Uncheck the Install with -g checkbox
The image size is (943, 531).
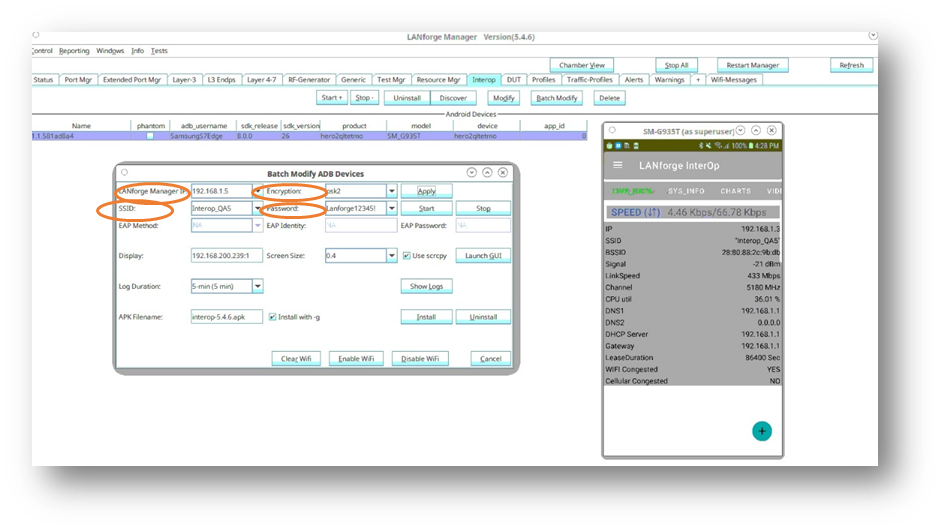(x=272, y=317)
